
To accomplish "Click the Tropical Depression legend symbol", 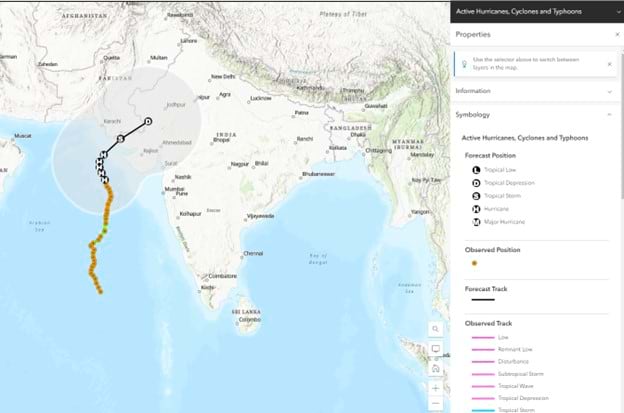I will (x=476, y=183).
